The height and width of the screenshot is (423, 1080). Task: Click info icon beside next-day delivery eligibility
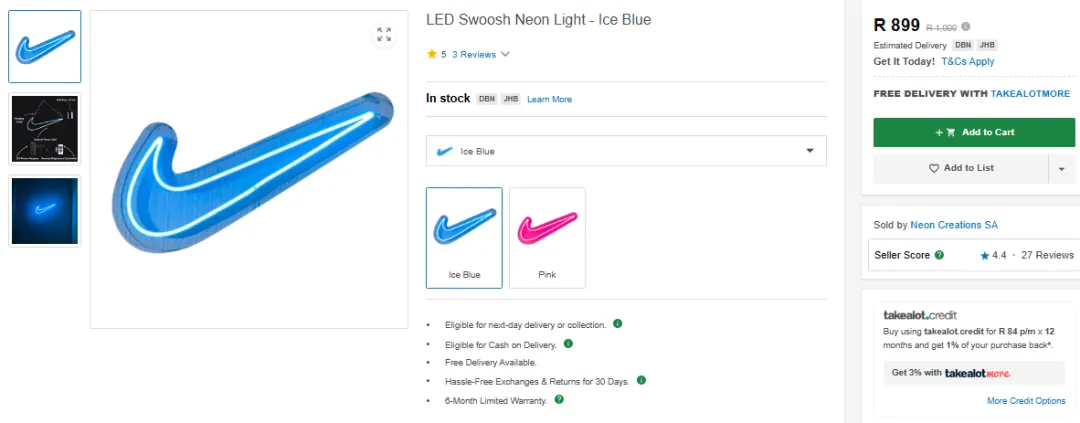pyautogui.click(x=618, y=324)
